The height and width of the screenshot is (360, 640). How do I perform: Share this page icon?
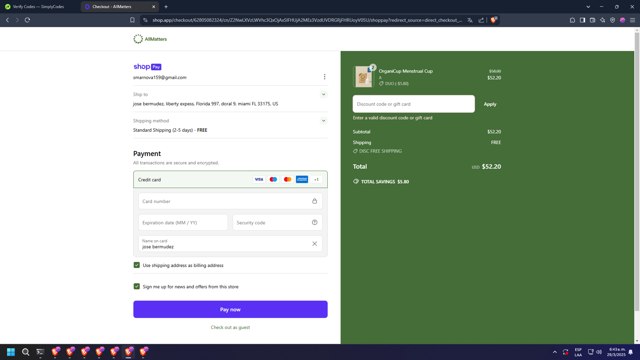(481, 20)
